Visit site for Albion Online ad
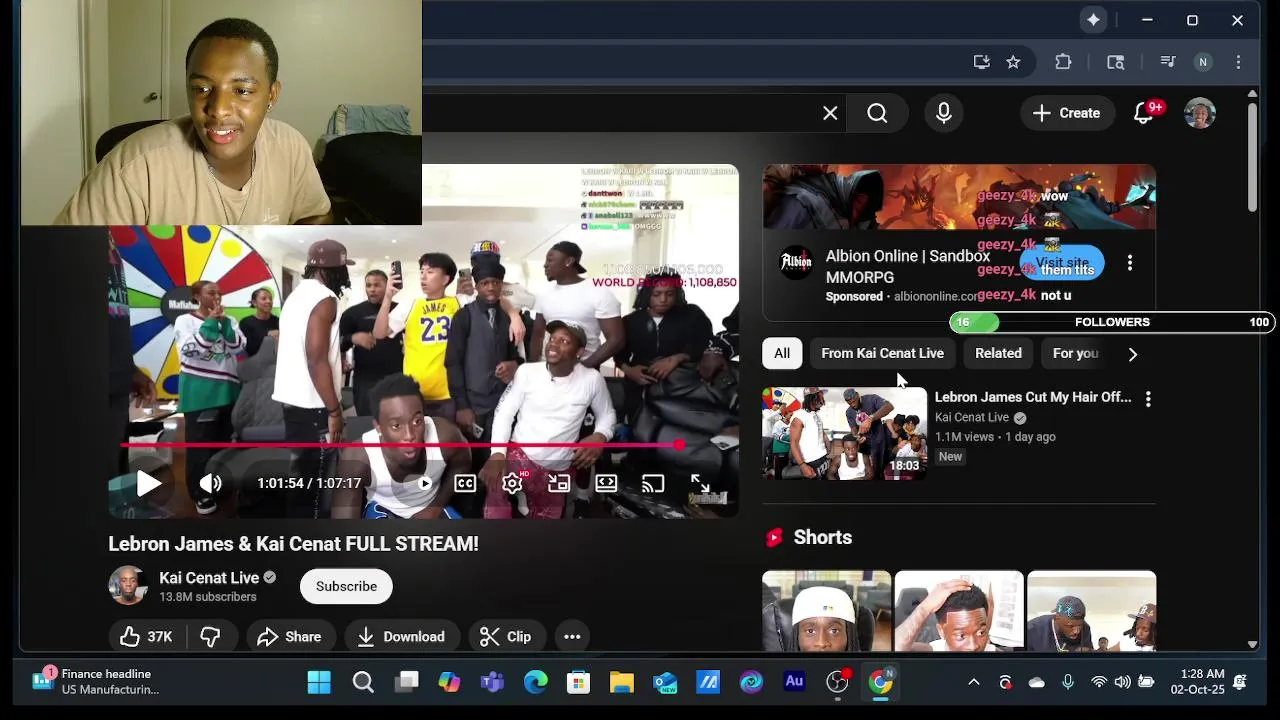The height and width of the screenshot is (720, 1280). click(x=1062, y=263)
